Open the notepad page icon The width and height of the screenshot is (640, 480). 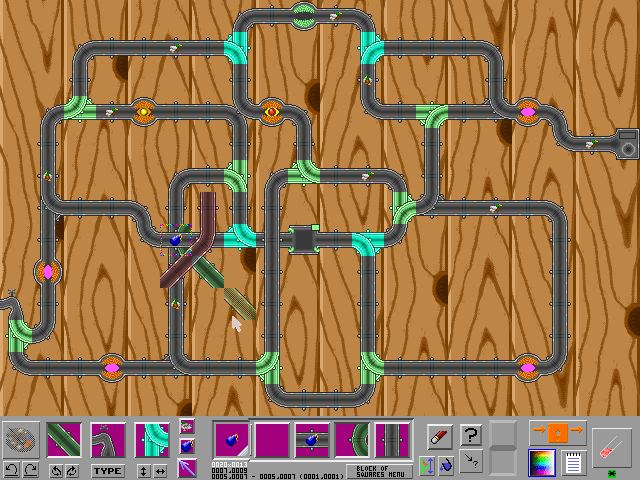click(x=573, y=462)
